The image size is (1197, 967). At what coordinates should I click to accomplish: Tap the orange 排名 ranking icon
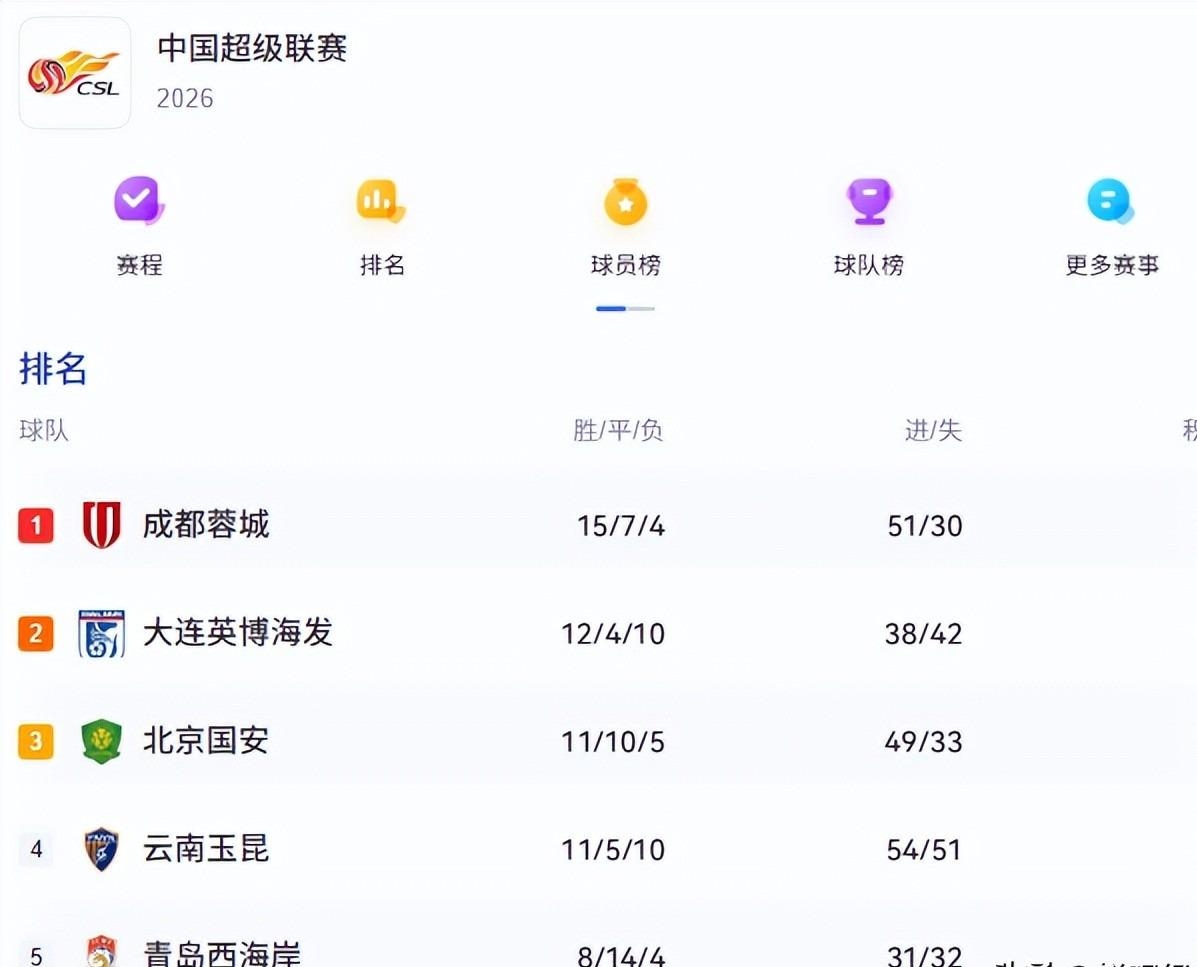[381, 201]
